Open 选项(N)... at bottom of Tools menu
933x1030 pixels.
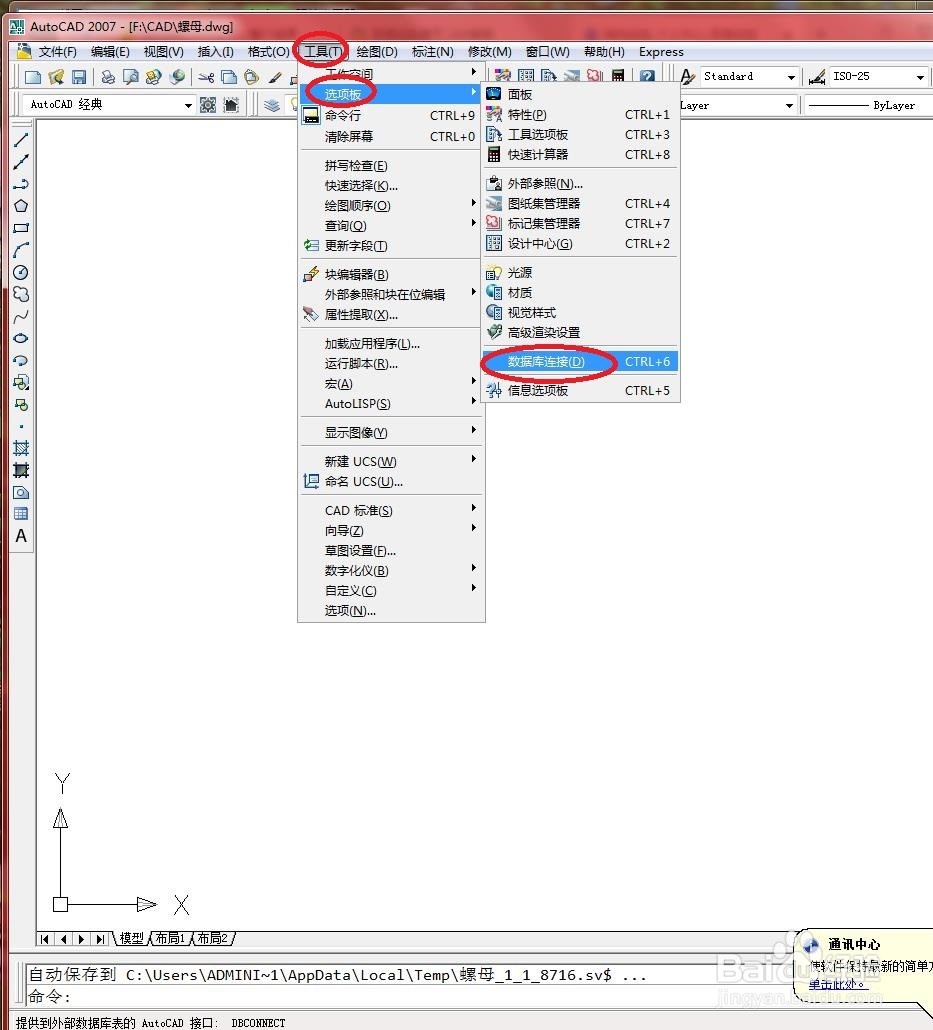click(392, 610)
